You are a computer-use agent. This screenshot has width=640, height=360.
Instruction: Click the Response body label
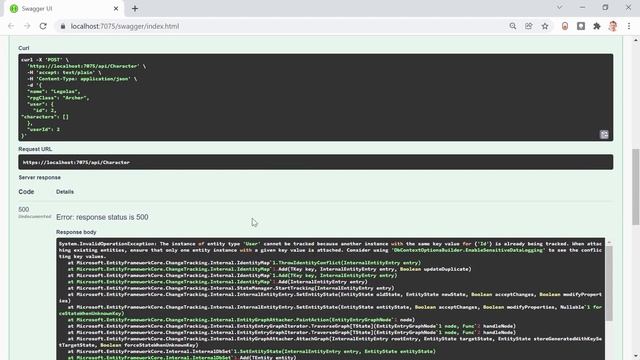[x=76, y=232]
